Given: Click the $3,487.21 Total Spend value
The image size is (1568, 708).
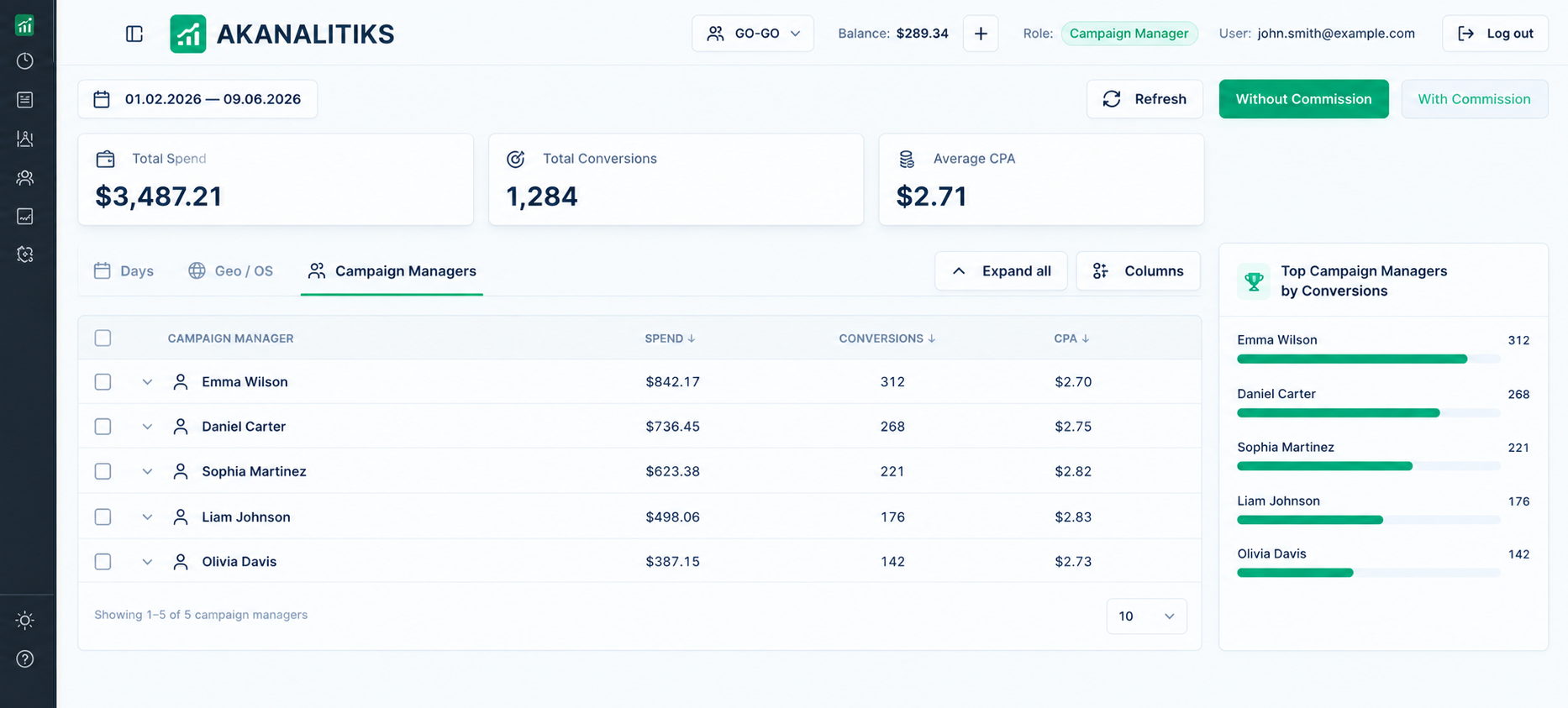Looking at the screenshot, I should (159, 197).
